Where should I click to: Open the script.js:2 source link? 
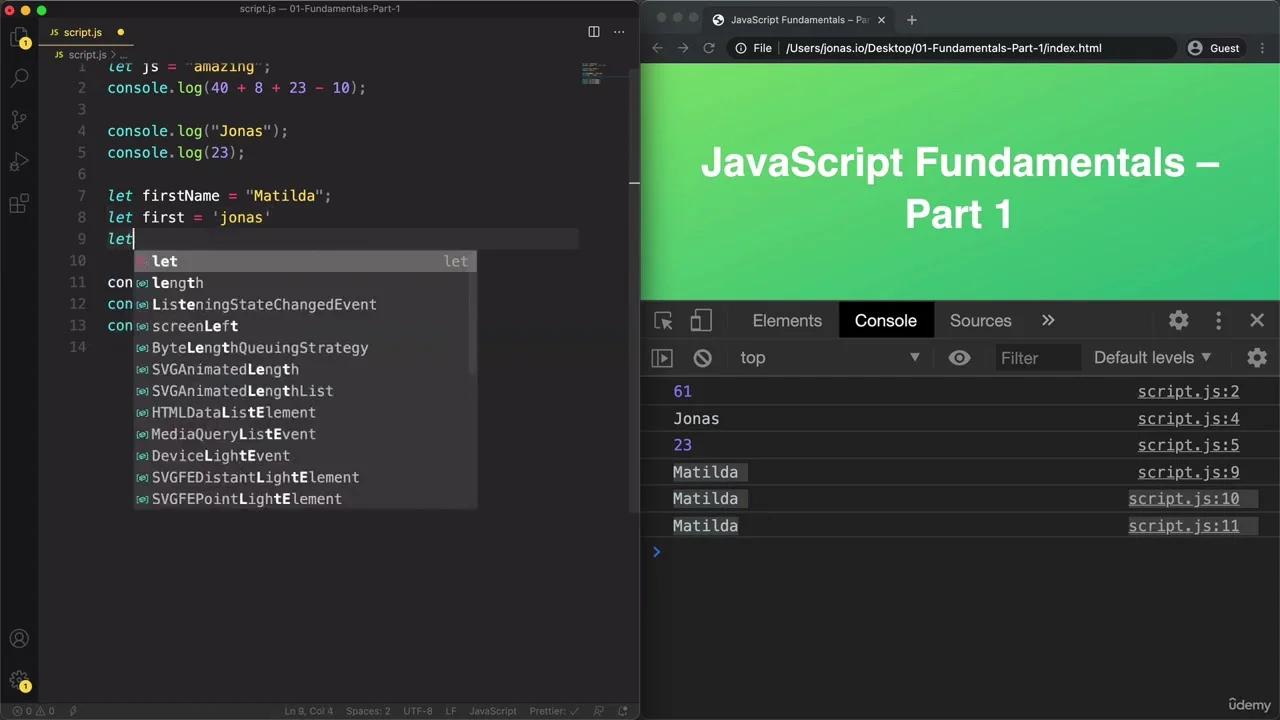tap(1188, 392)
